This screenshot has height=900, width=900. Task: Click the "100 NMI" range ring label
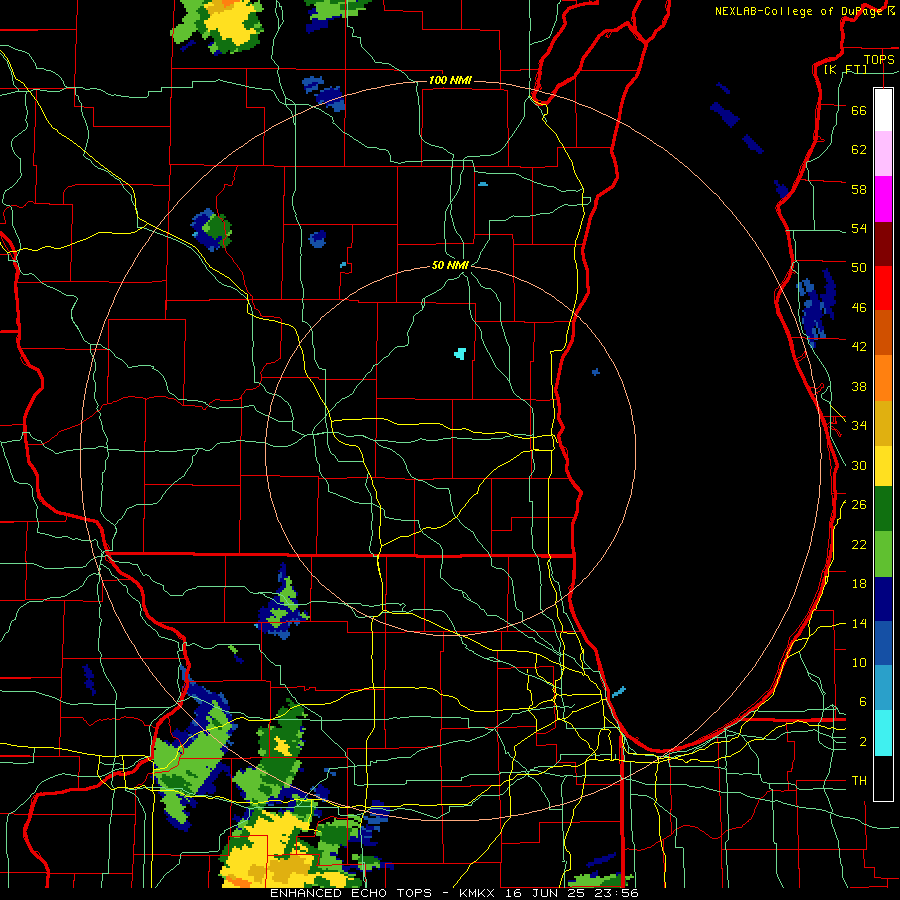tap(450, 80)
